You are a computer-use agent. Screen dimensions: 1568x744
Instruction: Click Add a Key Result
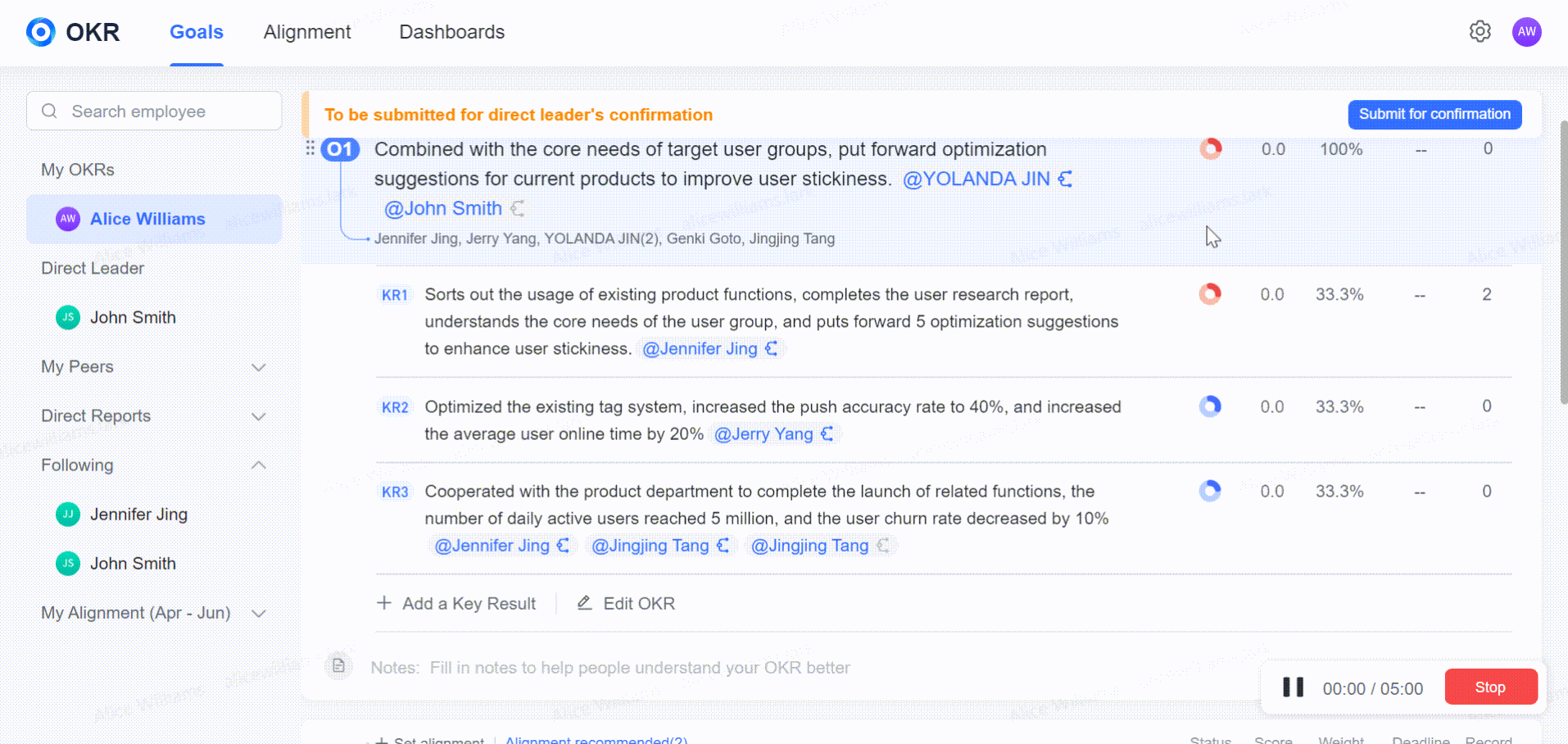[x=456, y=604]
